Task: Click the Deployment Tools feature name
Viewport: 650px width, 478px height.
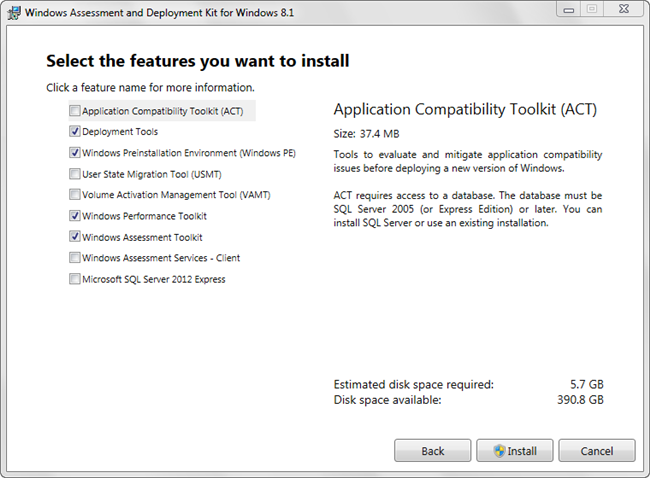Action: tap(120, 132)
